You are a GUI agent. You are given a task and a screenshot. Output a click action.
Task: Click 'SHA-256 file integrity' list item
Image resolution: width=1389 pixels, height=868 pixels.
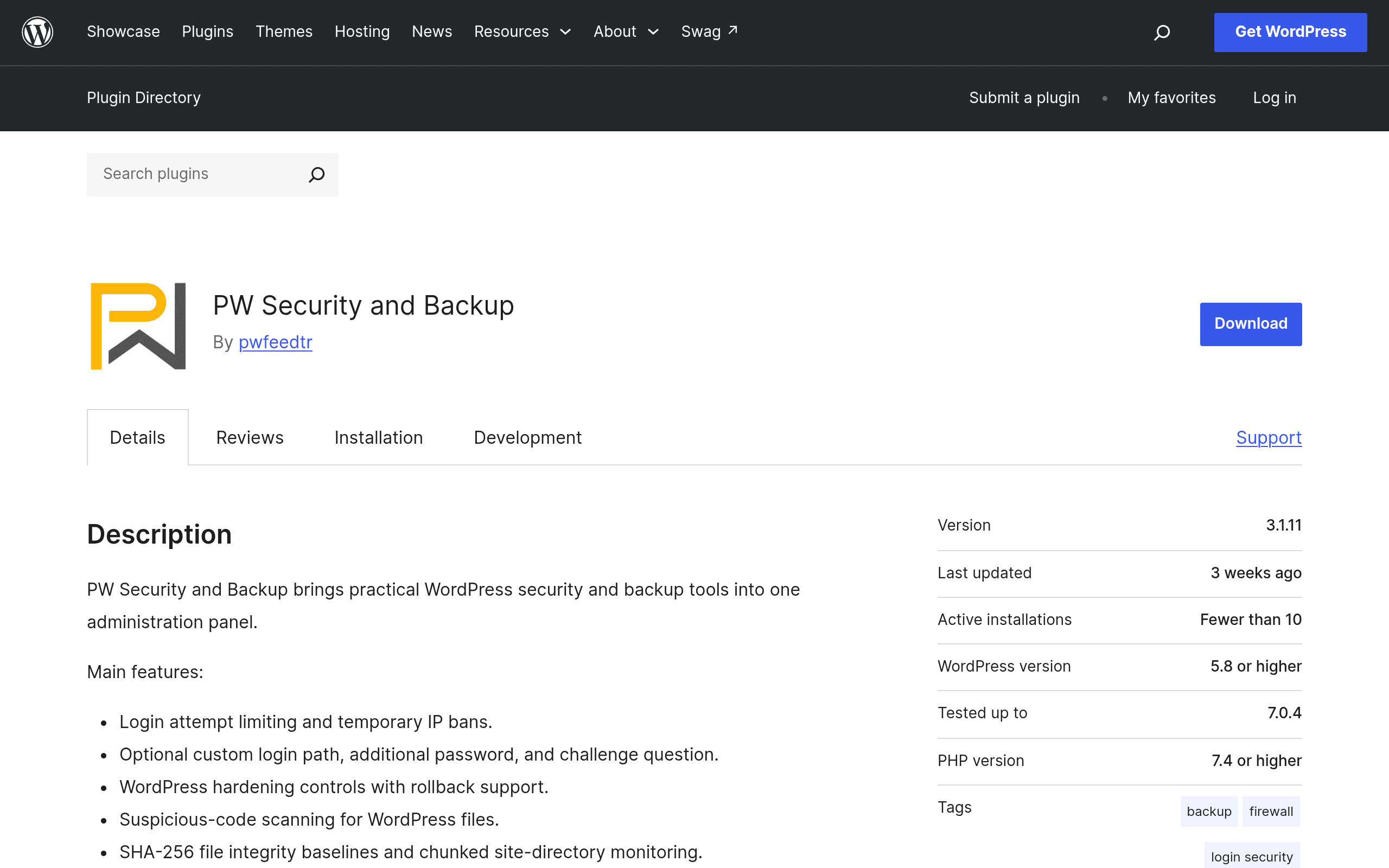pos(411,852)
